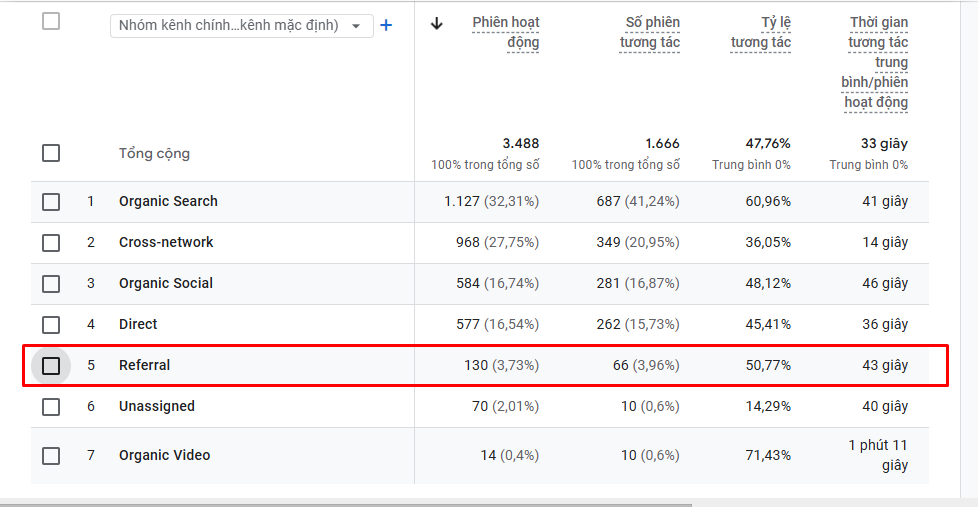Click the Số phiên tương tác column header
Image resolution: width=978 pixels, height=507 pixels.
[649, 32]
